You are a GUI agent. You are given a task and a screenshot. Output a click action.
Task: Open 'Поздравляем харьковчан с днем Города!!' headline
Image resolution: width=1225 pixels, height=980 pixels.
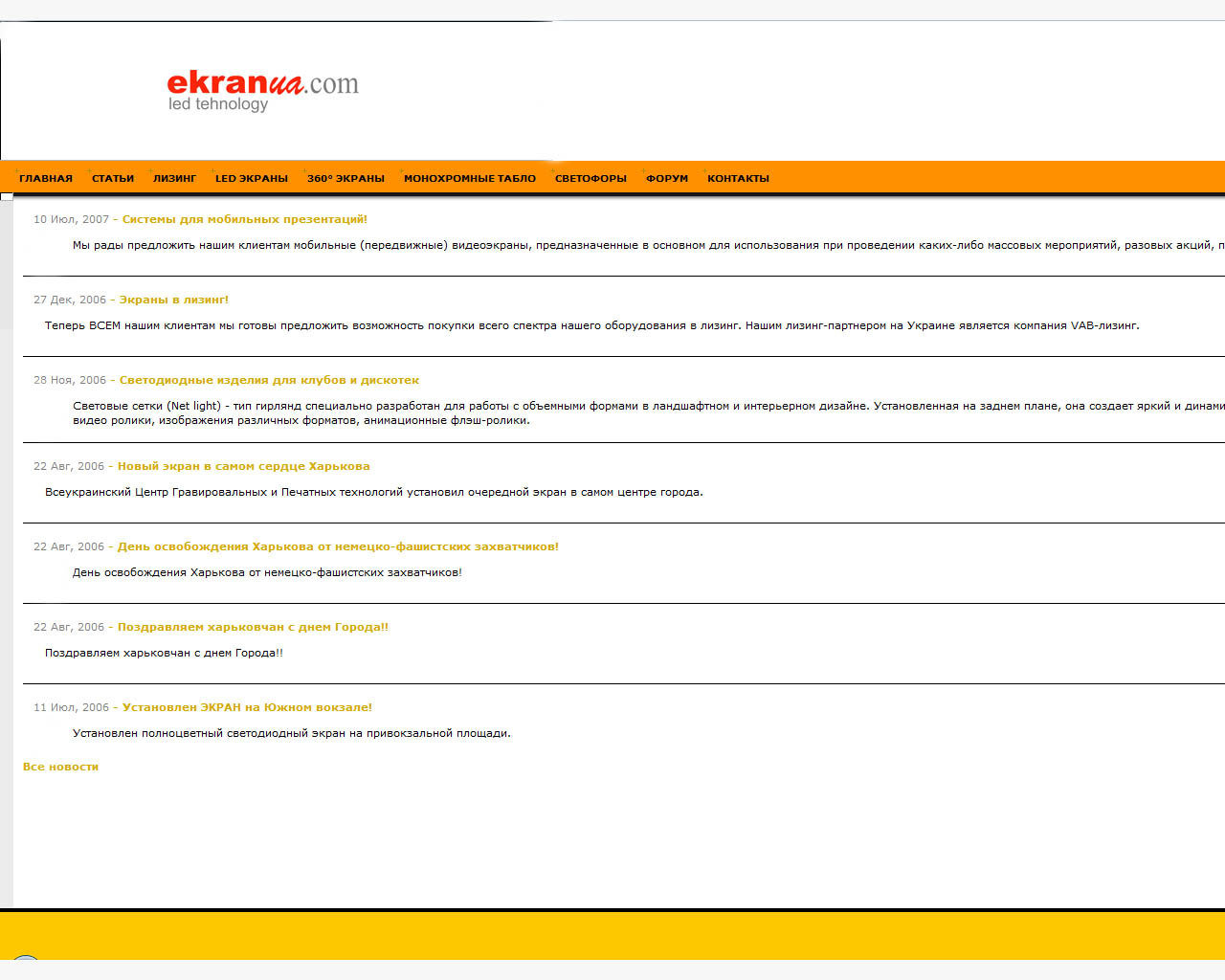coord(253,627)
